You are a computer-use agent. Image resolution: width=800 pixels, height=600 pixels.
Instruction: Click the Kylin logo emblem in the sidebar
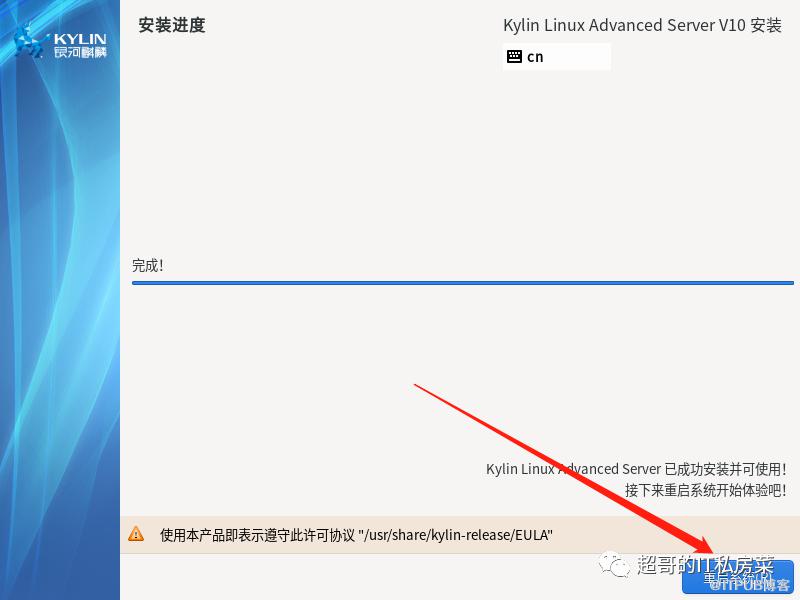pyautogui.click(x=28, y=42)
